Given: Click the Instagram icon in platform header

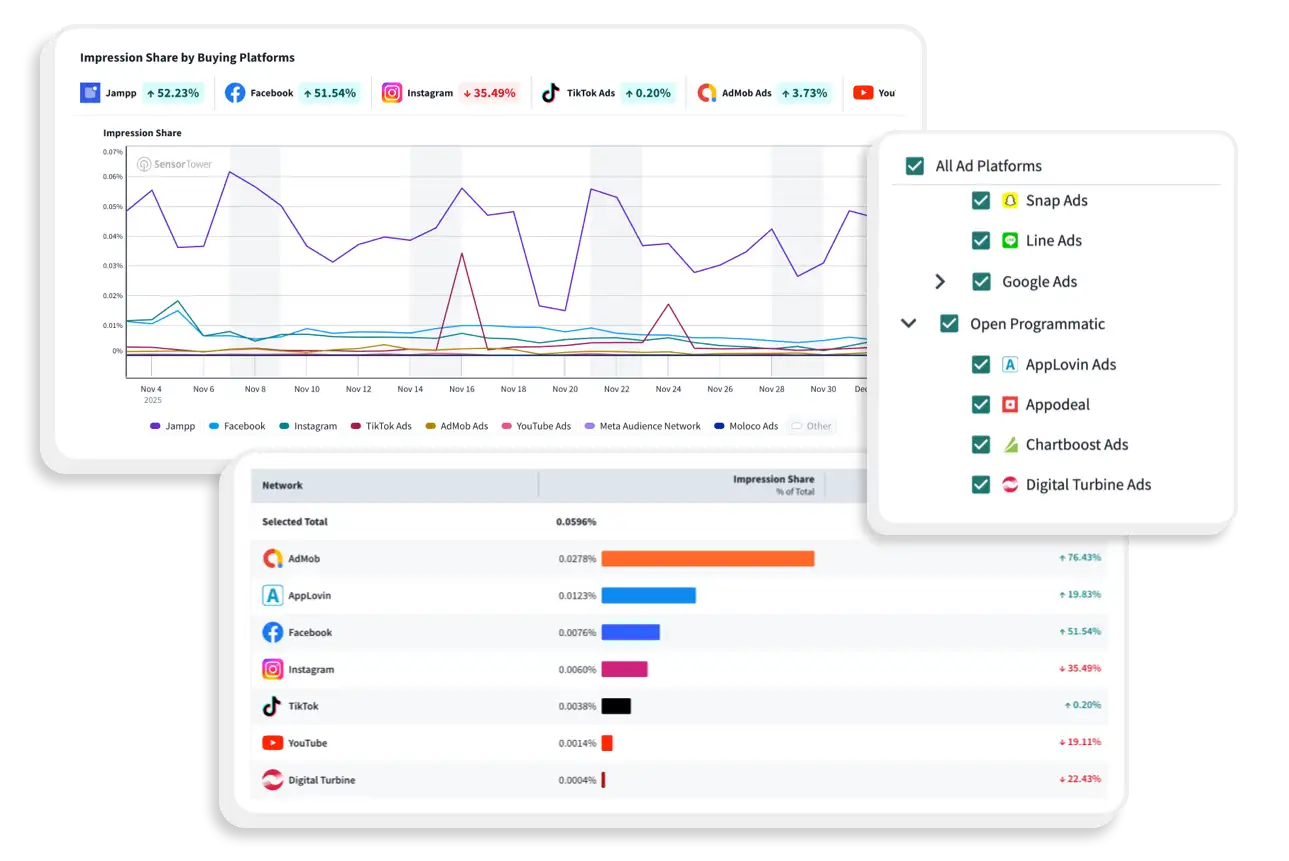Looking at the screenshot, I should [392, 93].
